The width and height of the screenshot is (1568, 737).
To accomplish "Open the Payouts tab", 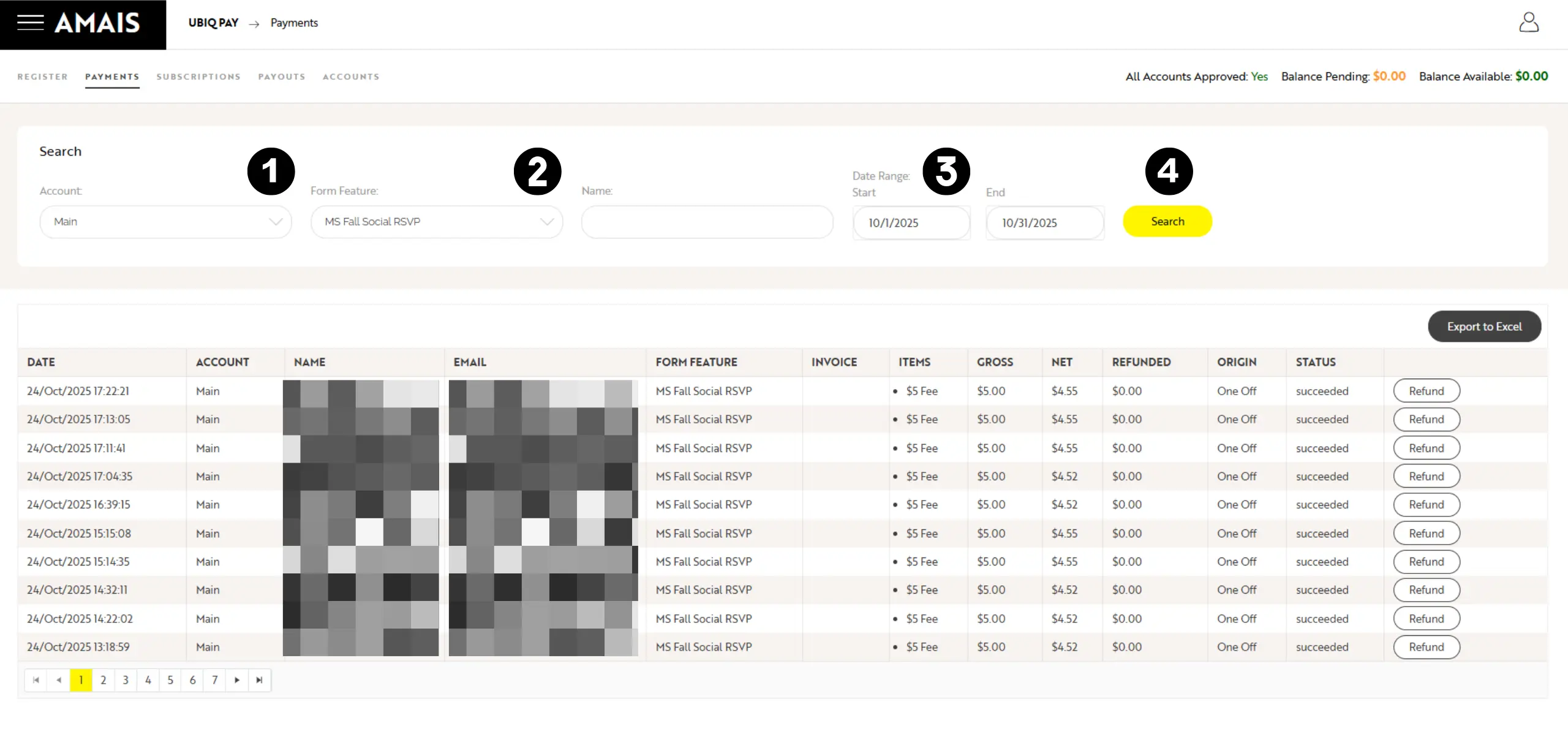I will coord(282,77).
